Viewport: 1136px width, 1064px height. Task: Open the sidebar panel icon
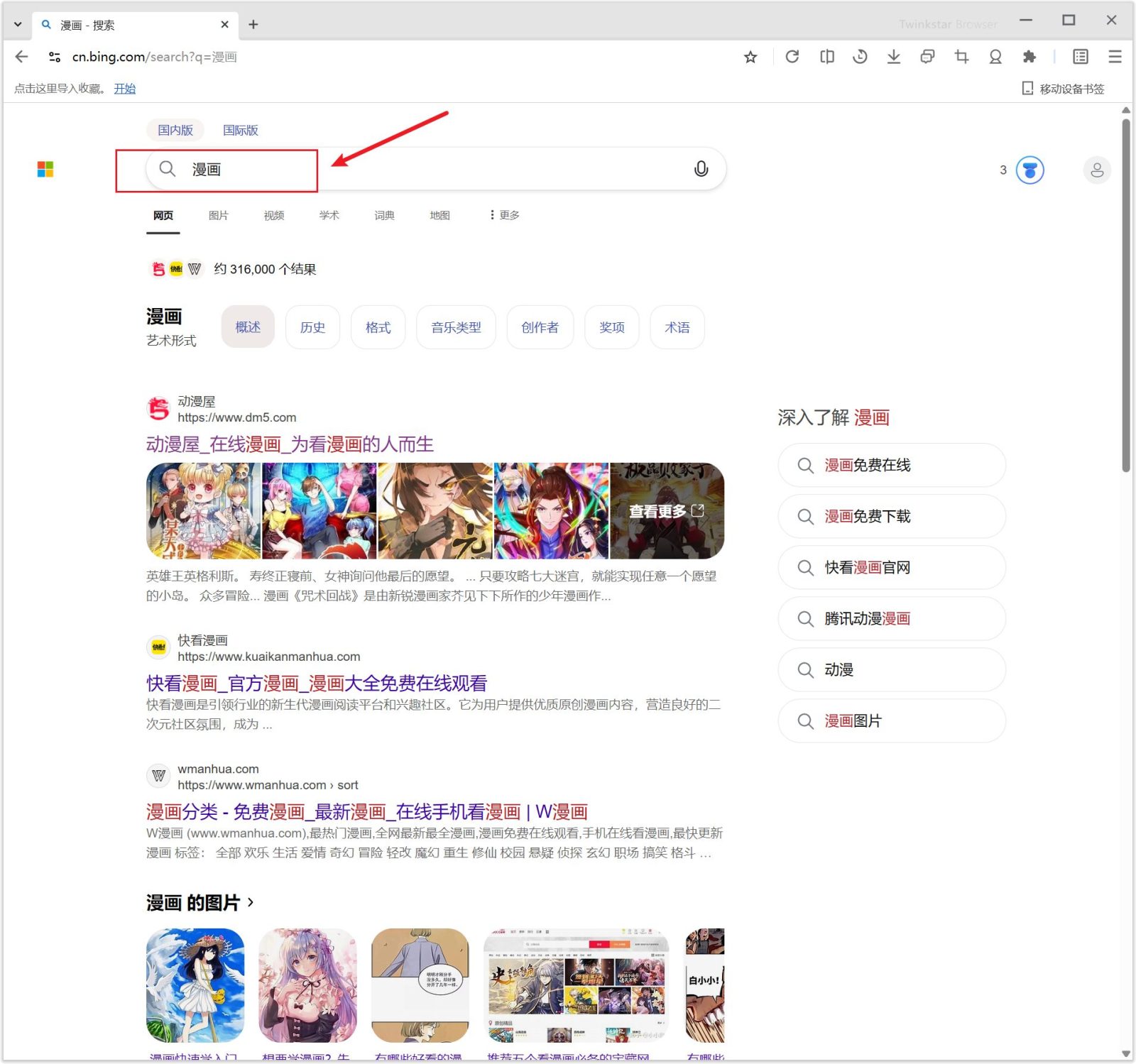1081,57
